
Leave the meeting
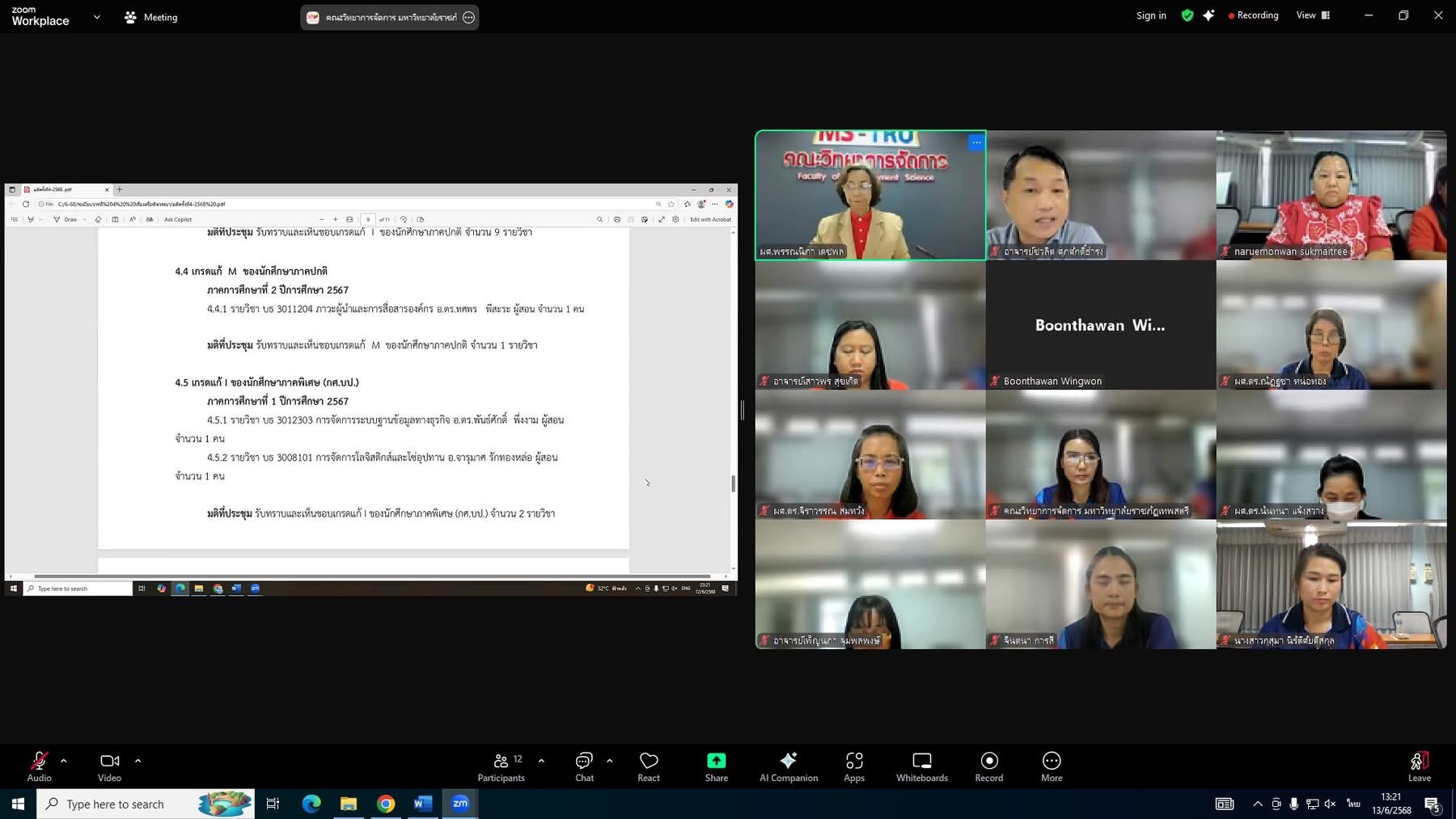(1419, 766)
